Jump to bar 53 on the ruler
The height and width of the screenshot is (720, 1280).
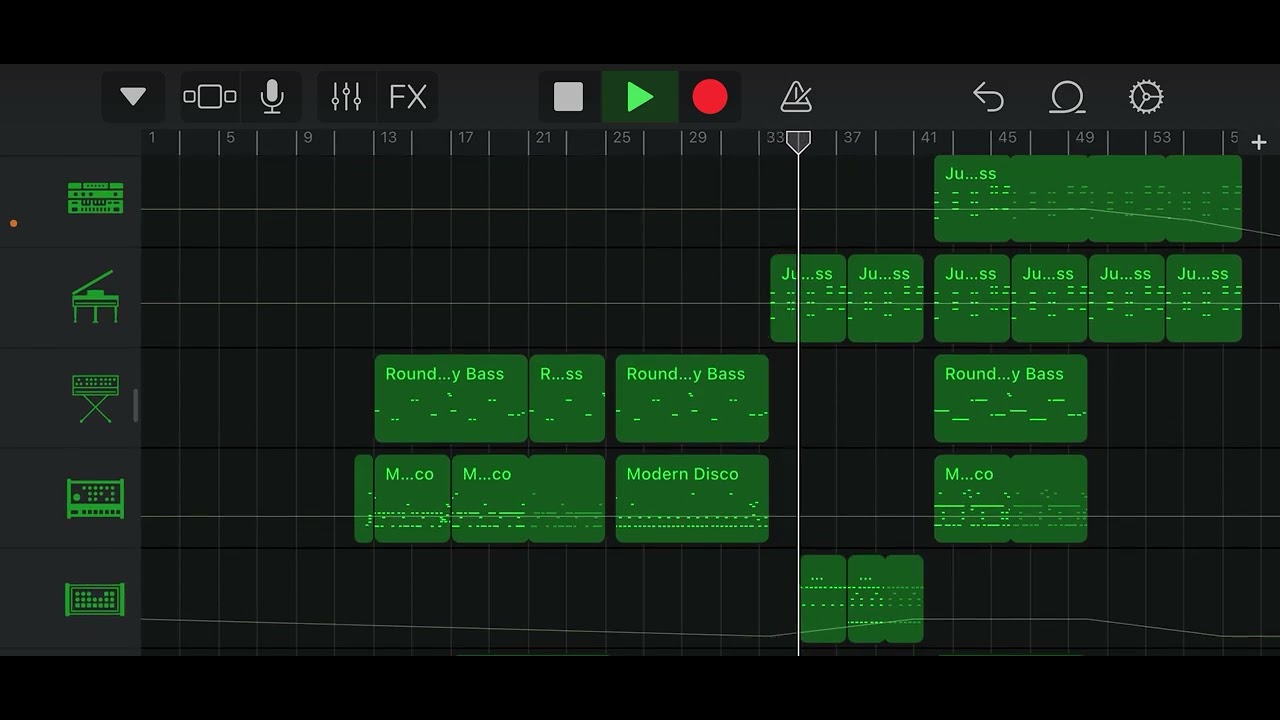click(x=1161, y=138)
